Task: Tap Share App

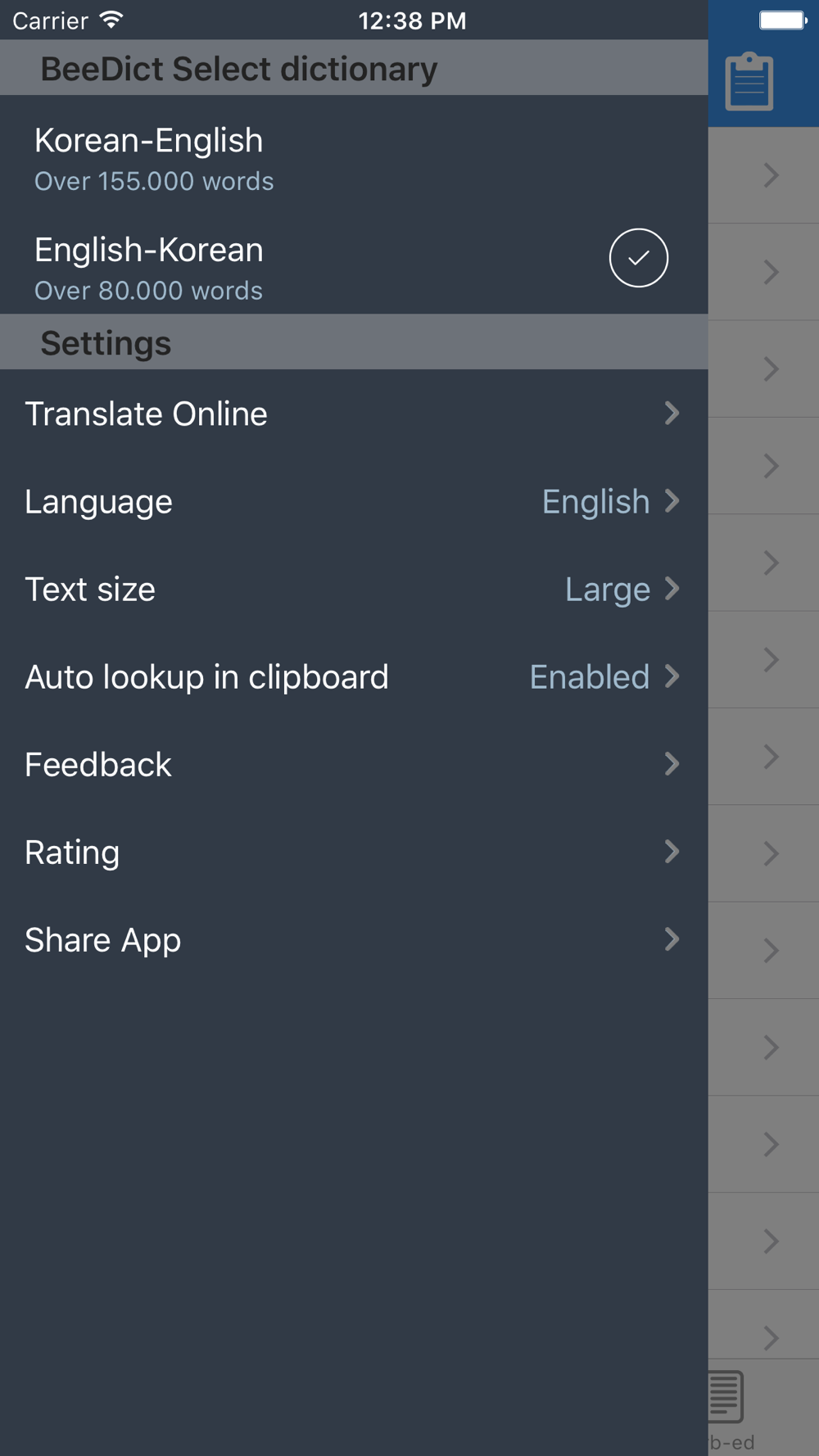Action: [x=354, y=939]
